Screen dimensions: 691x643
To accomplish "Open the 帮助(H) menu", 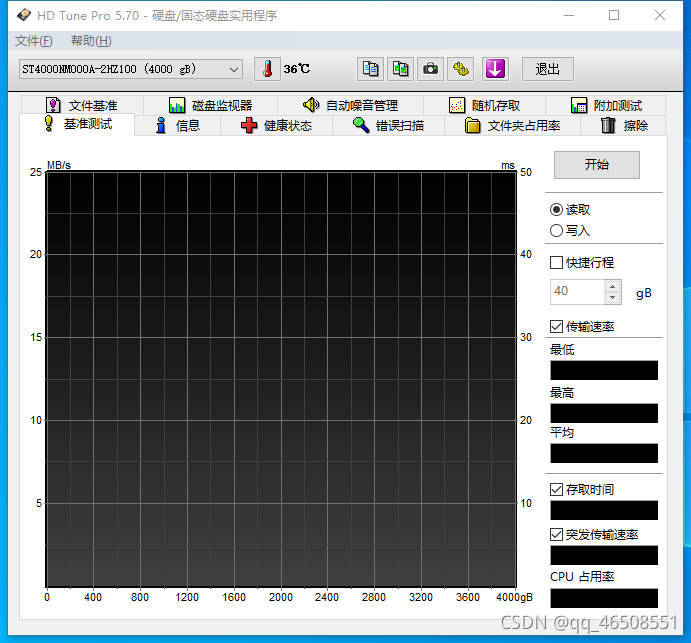I will [91, 41].
